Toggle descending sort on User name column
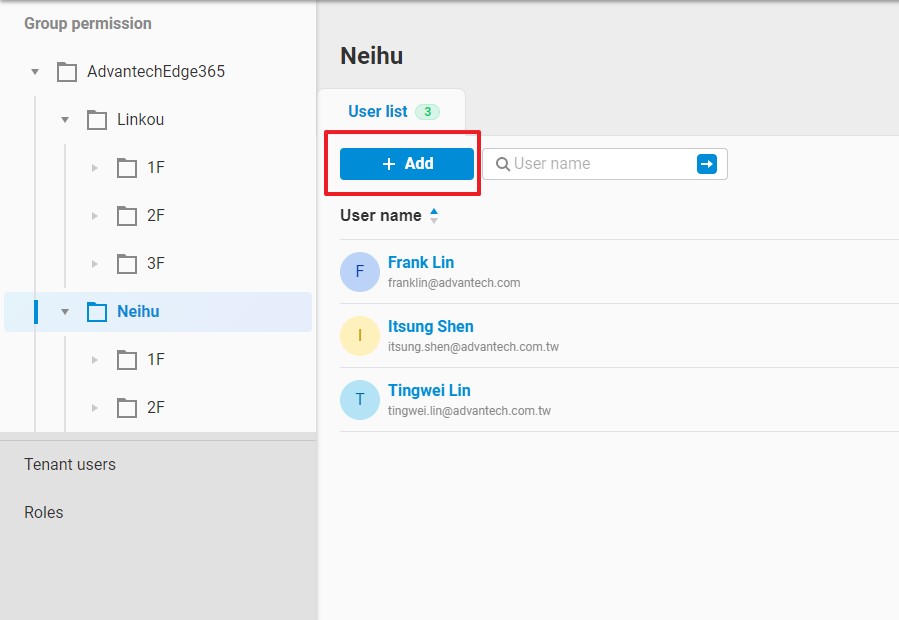The image size is (899, 620). 433,220
